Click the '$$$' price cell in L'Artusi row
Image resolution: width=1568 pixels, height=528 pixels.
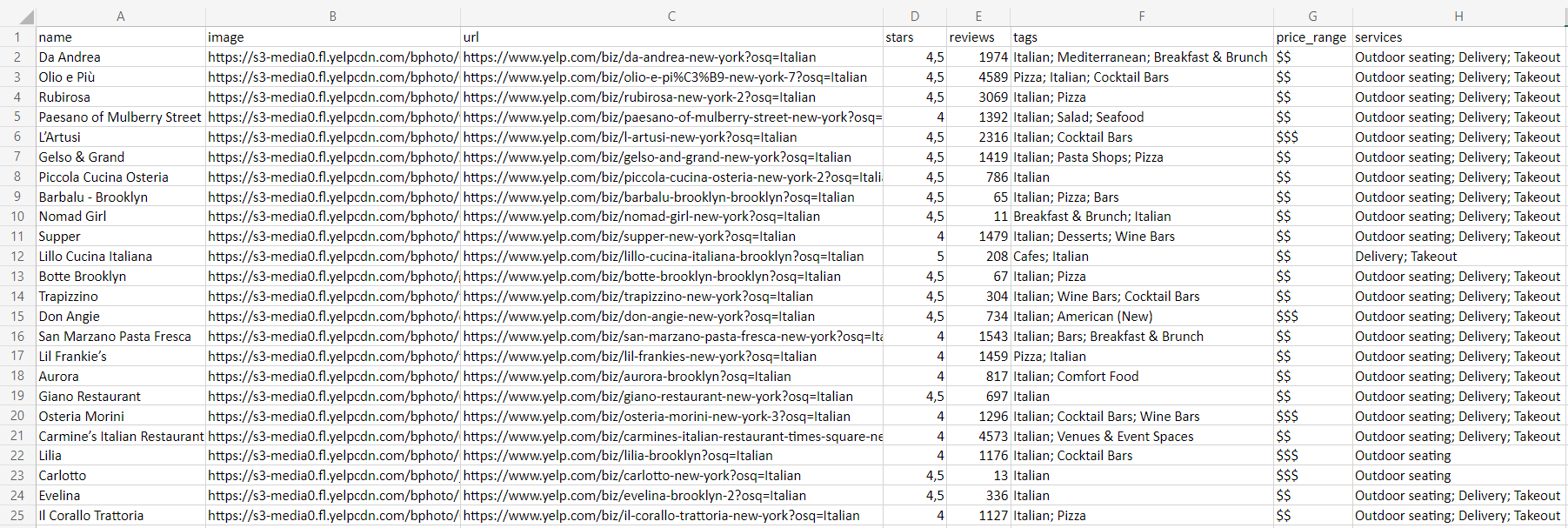(1312, 137)
